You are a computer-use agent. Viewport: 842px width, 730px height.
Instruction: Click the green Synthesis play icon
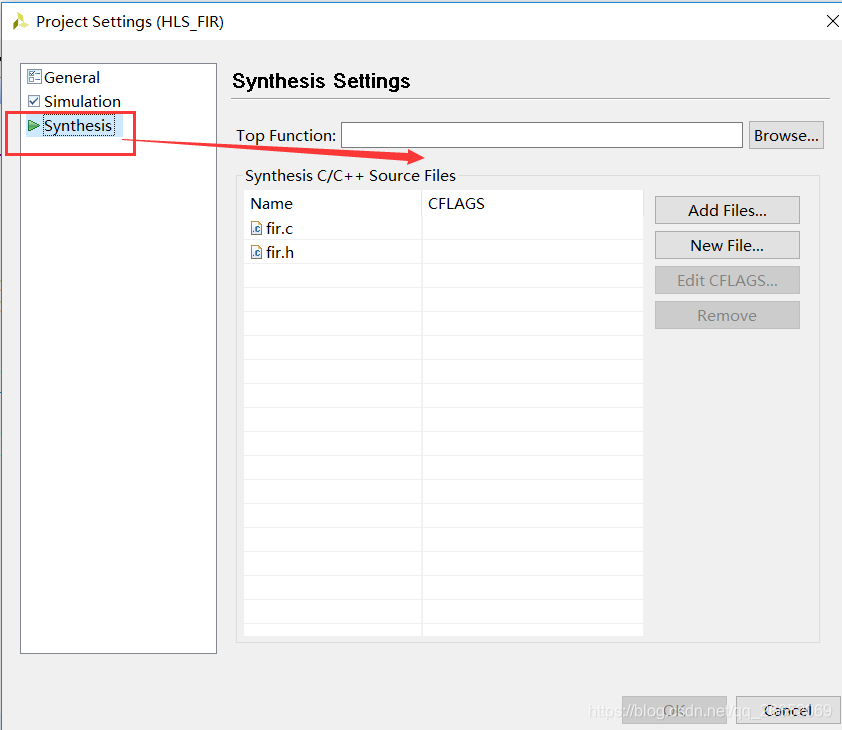pyautogui.click(x=33, y=126)
